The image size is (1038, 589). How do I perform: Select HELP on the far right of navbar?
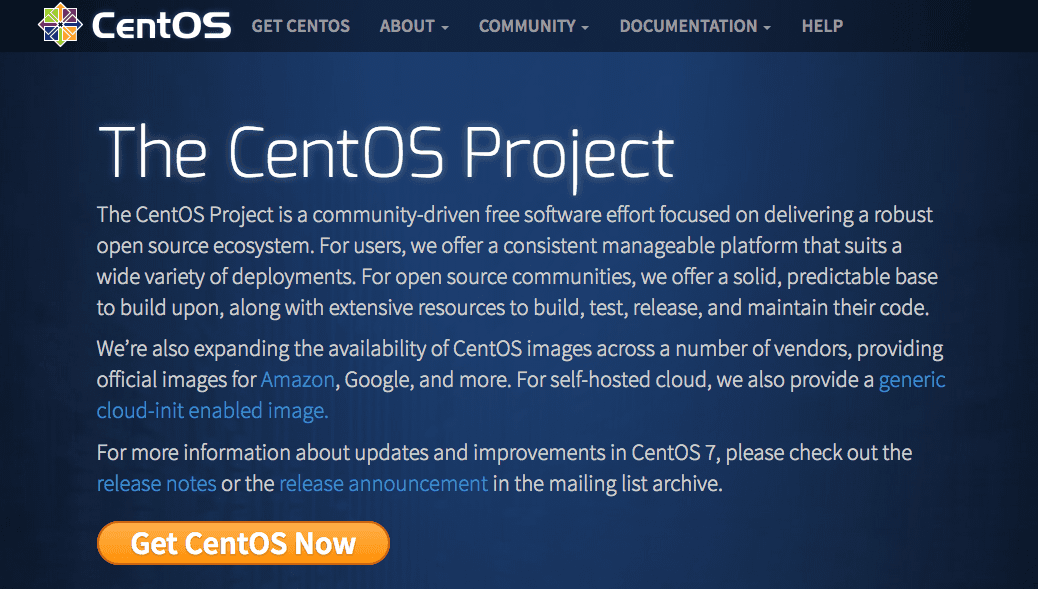pos(822,26)
